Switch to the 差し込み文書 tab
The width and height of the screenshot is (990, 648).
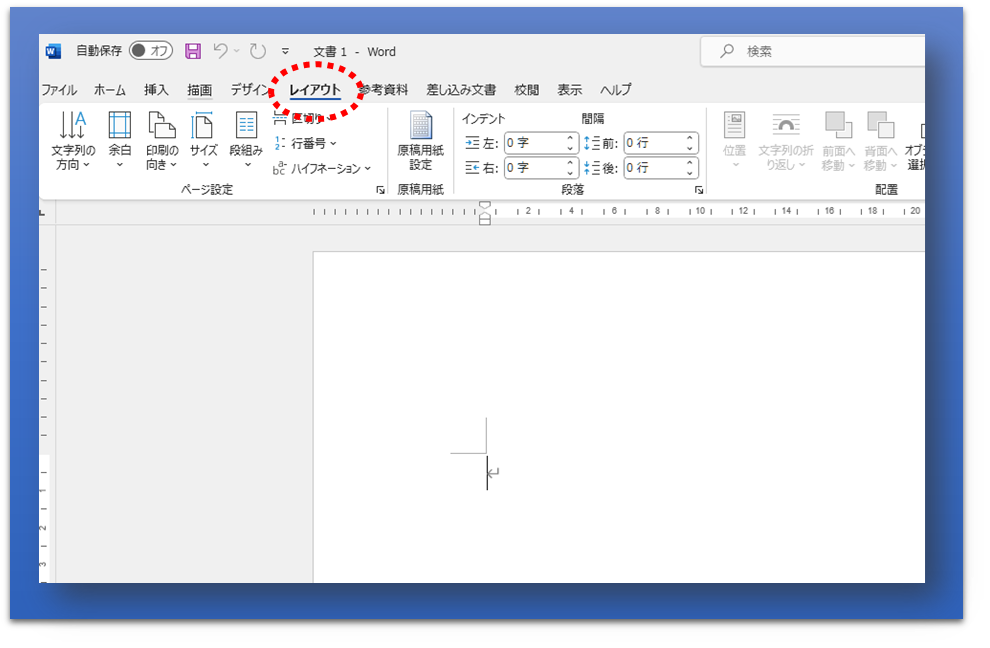461,90
